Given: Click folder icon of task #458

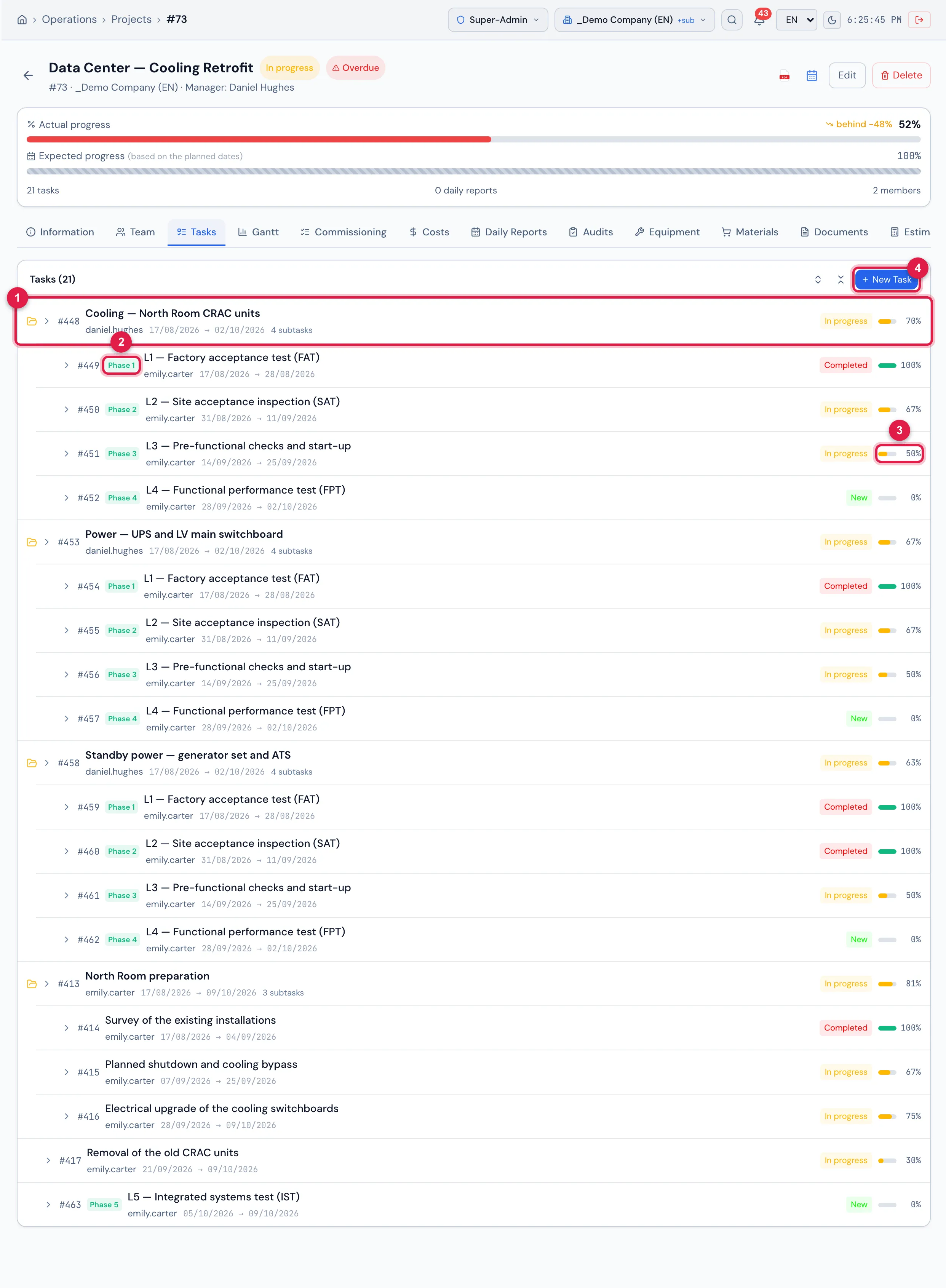Looking at the screenshot, I should point(32,764).
